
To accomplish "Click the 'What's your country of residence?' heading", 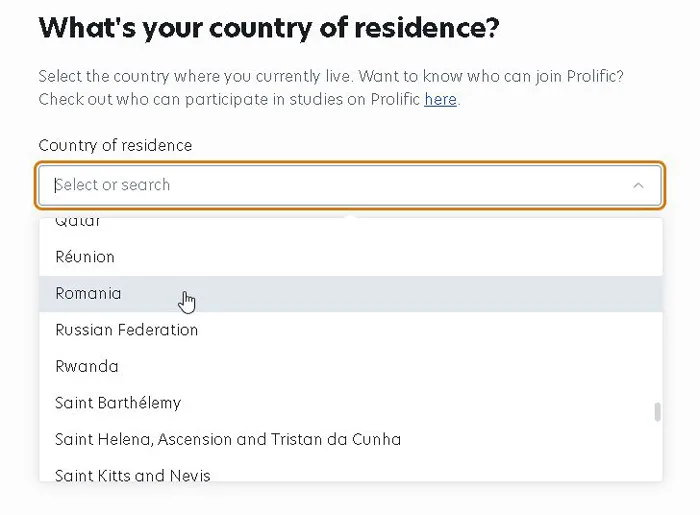I will coord(269,28).
